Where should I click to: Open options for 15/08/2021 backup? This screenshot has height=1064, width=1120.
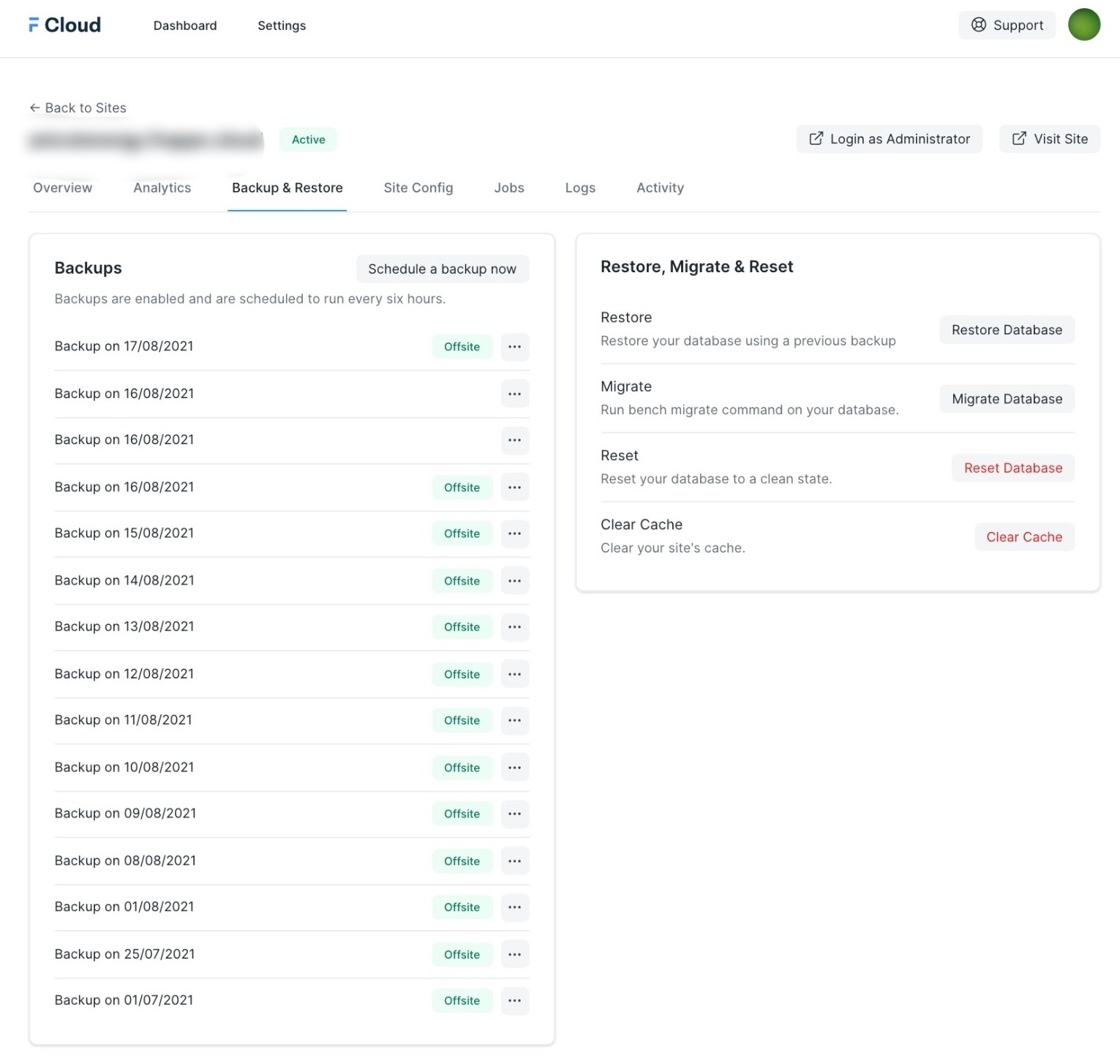(x=514, y=533)
